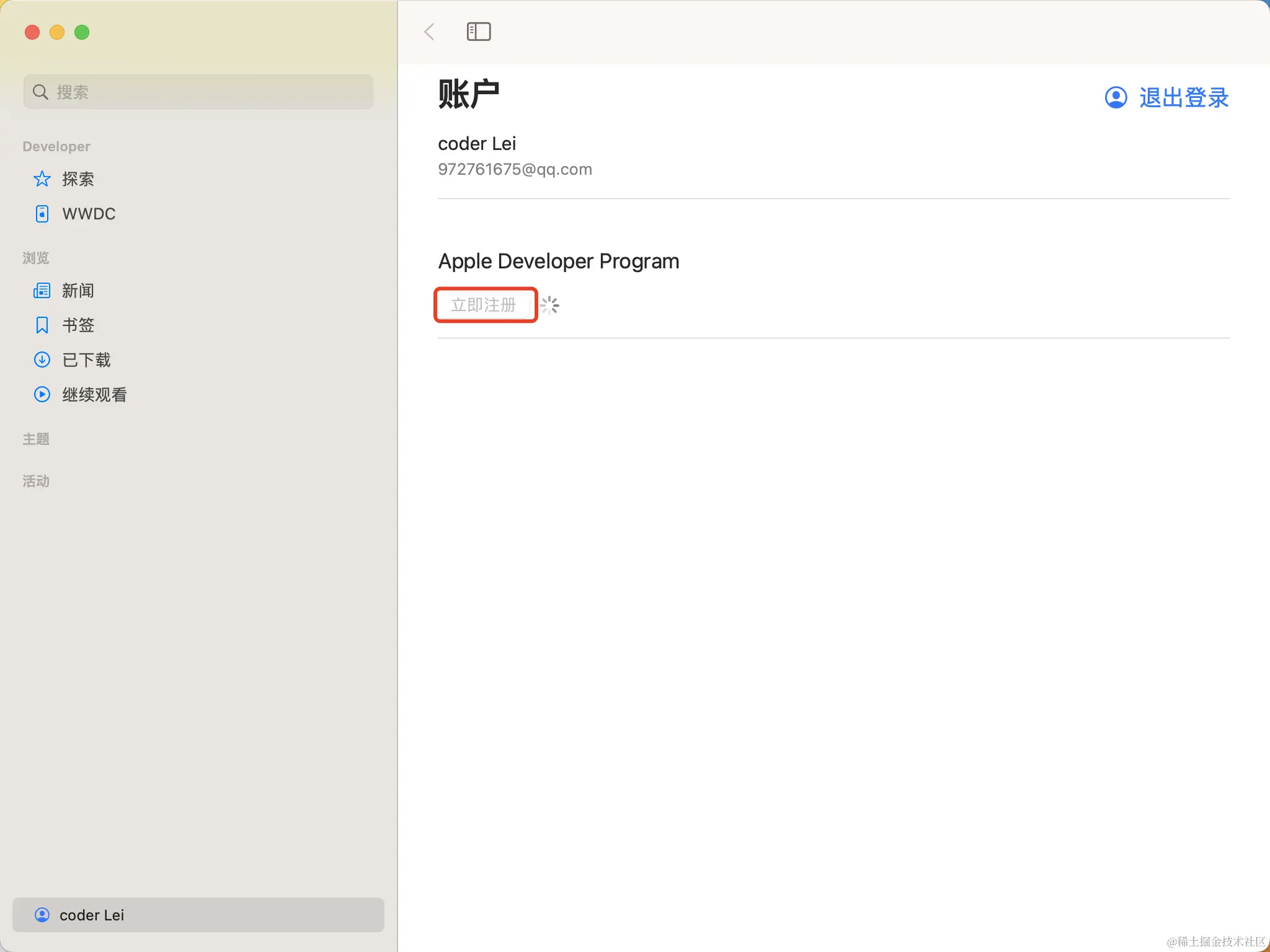
Task: Click the bookmark icon beside 书签
Action: tap(42, 325)
